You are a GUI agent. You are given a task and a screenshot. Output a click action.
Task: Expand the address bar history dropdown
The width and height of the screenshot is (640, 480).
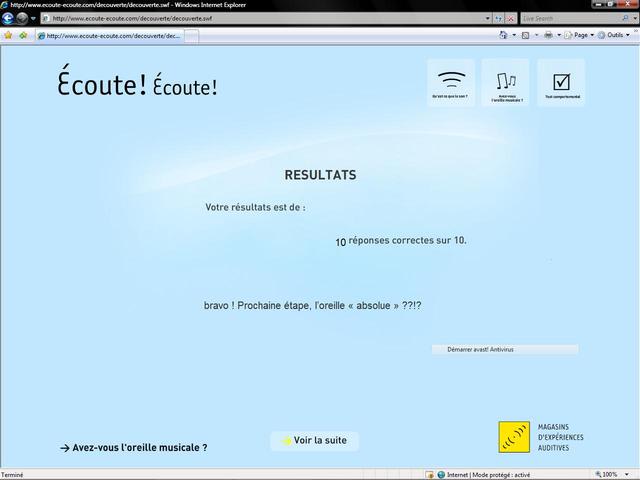[487, 18]
